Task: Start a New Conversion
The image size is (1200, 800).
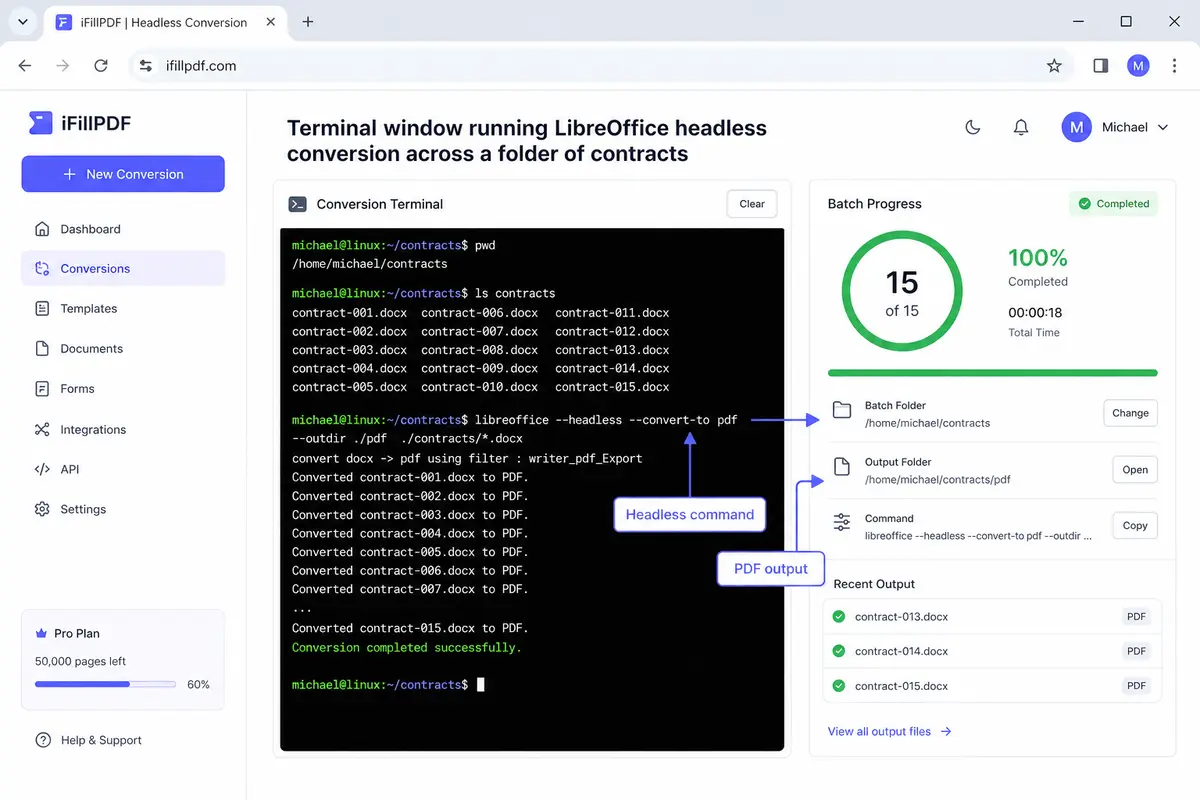Action: pyautogui.click(x=123, y=174)
